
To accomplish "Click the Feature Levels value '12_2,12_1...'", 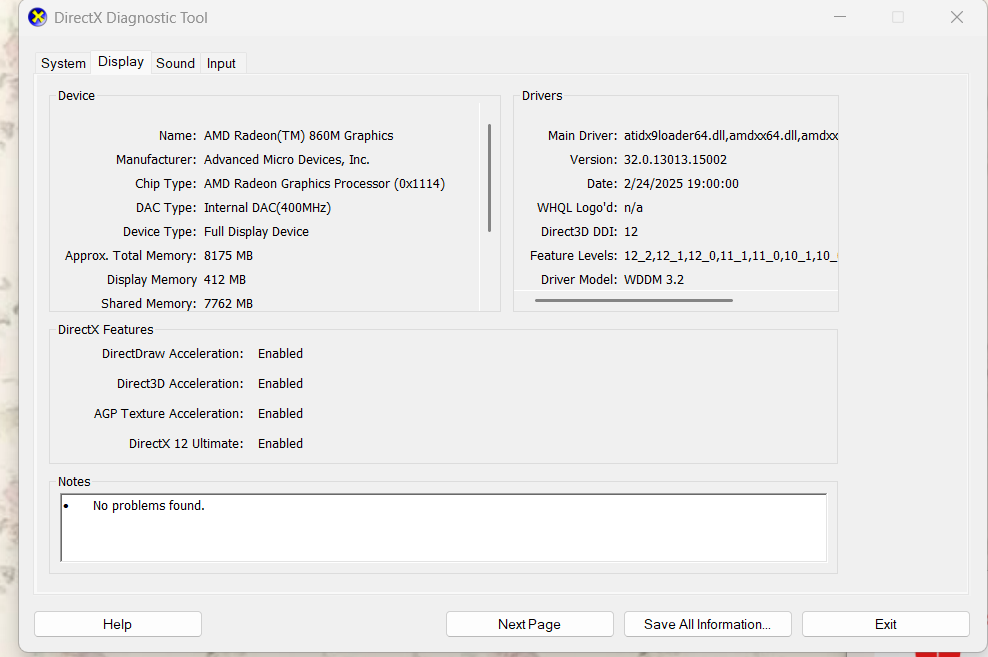I will tap(730, 256).
